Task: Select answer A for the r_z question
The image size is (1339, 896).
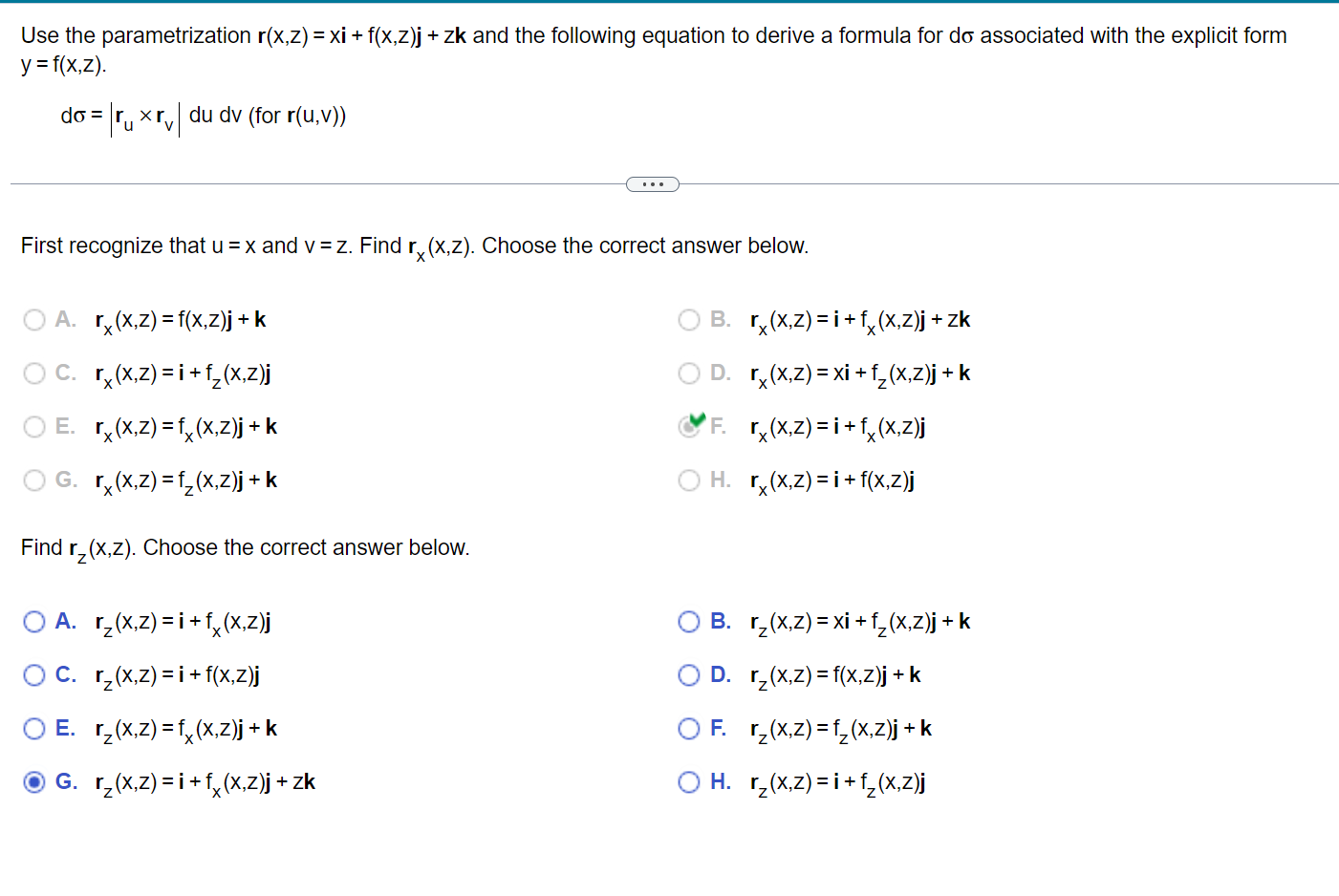Action: click(x=33, y=621)
